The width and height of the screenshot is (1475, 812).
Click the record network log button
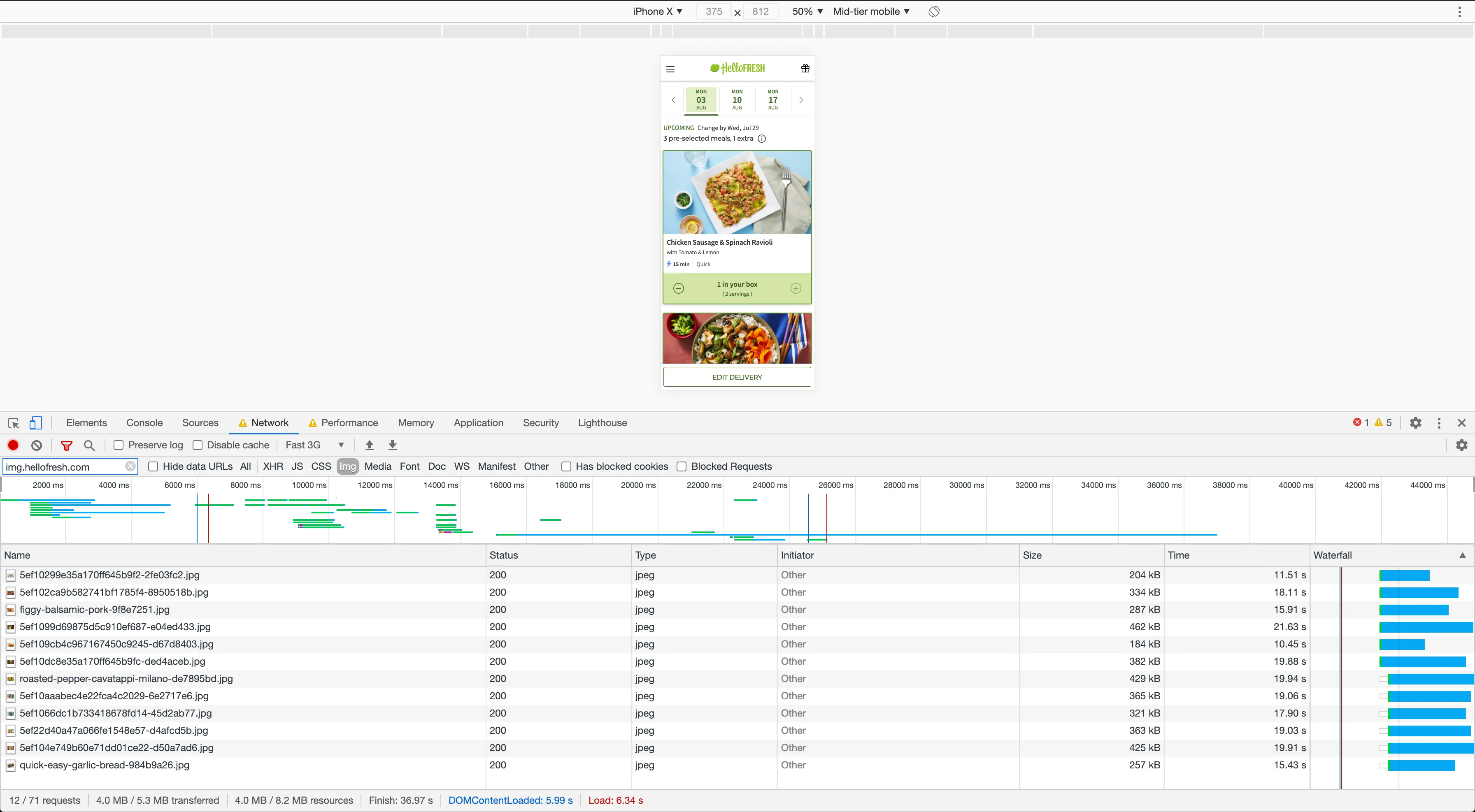(x=13, y=445)
